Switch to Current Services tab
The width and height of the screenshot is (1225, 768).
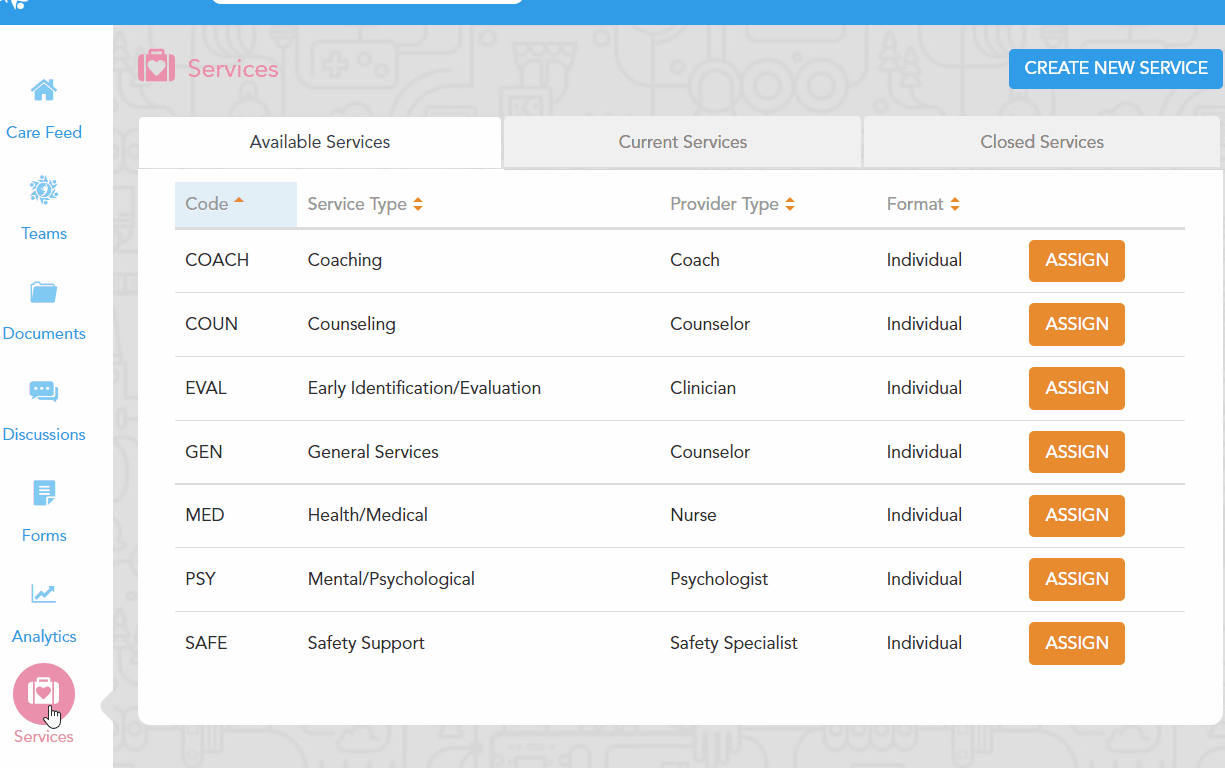point(682,142)
